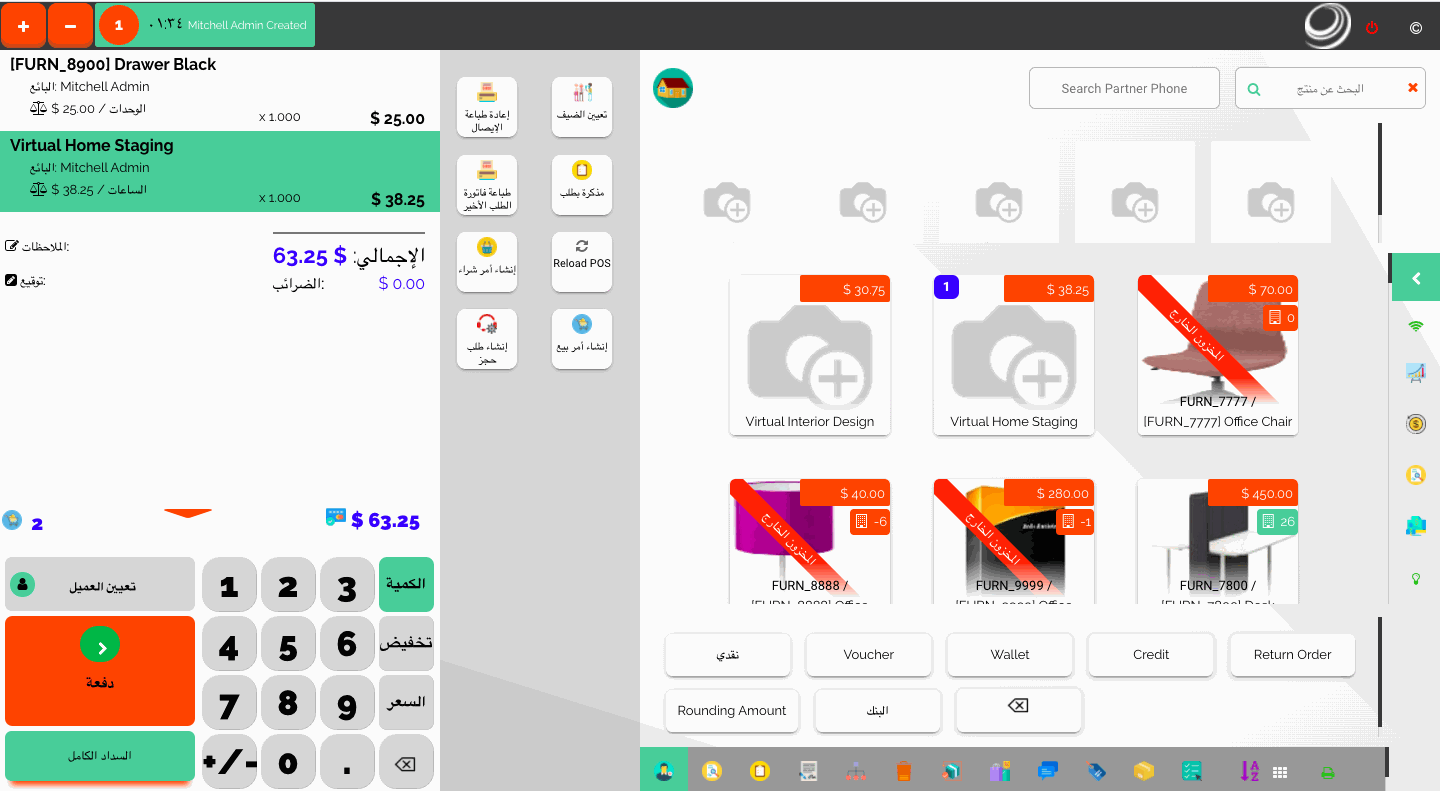Viewport: 1440px width, 791px height.
Task: Click the Search Partner Phone field
Action: (x=1124, y=88)
